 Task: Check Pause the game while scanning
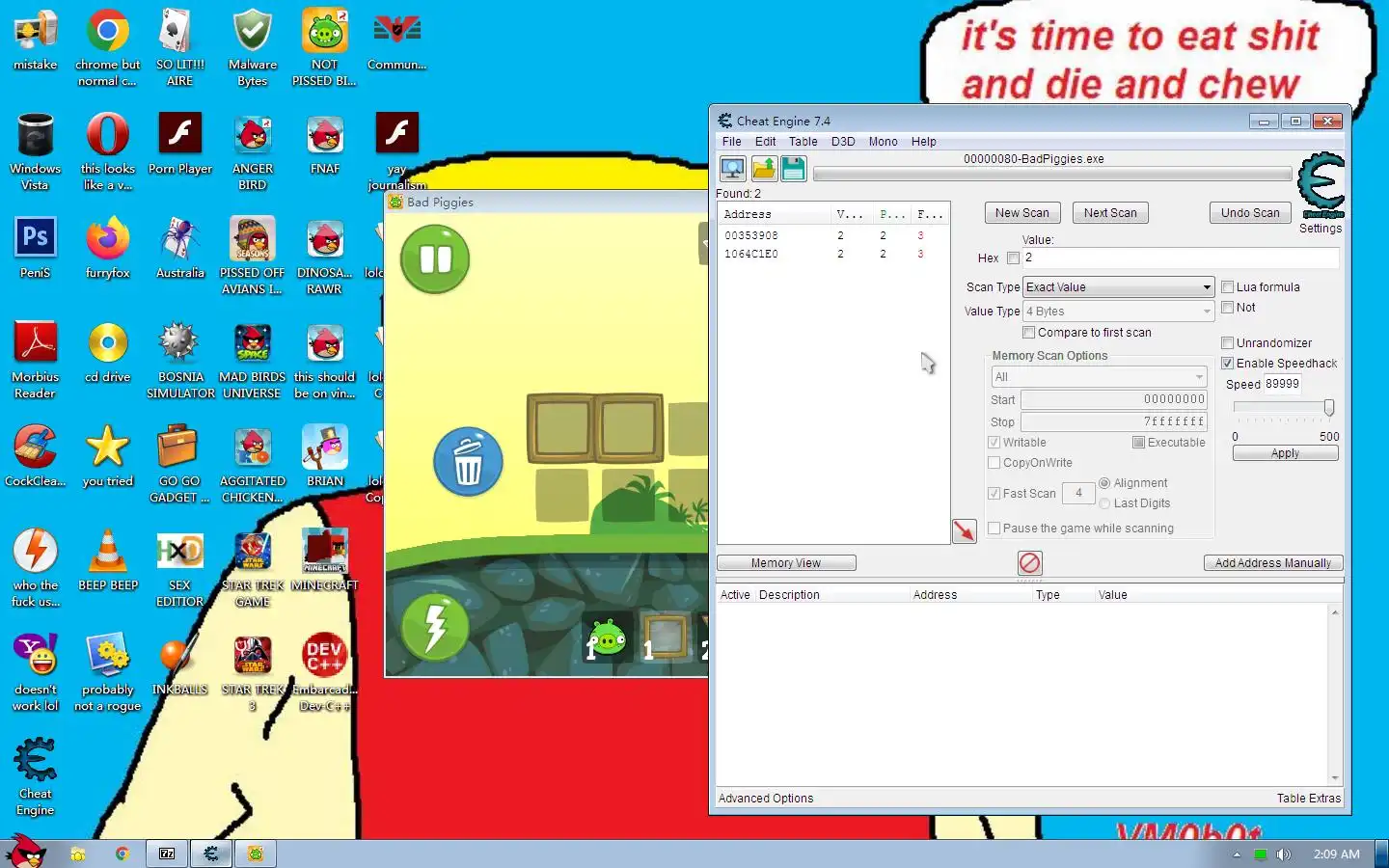[994, 529]
